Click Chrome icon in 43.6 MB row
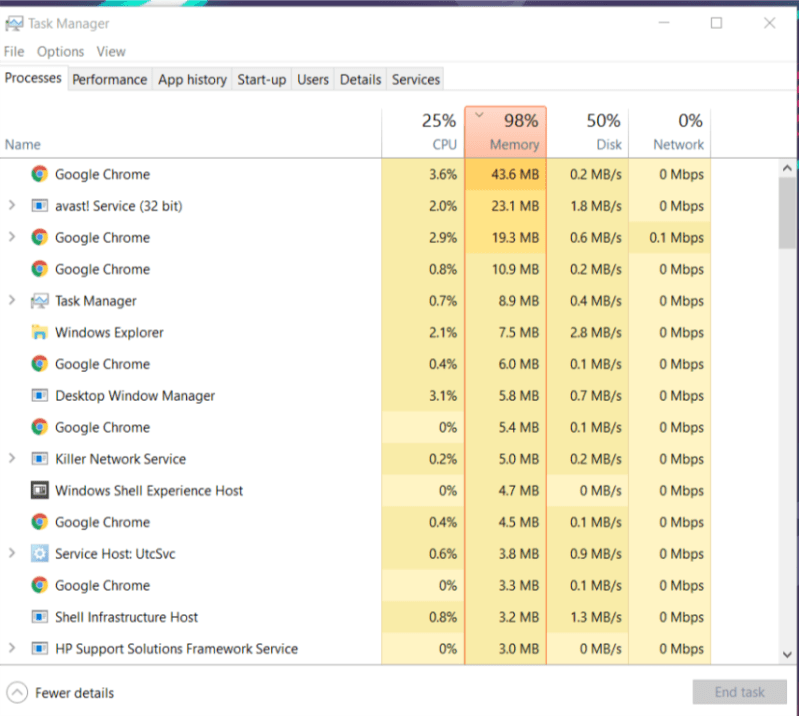This screenshot has width=799, height=716. click(40, 174)
